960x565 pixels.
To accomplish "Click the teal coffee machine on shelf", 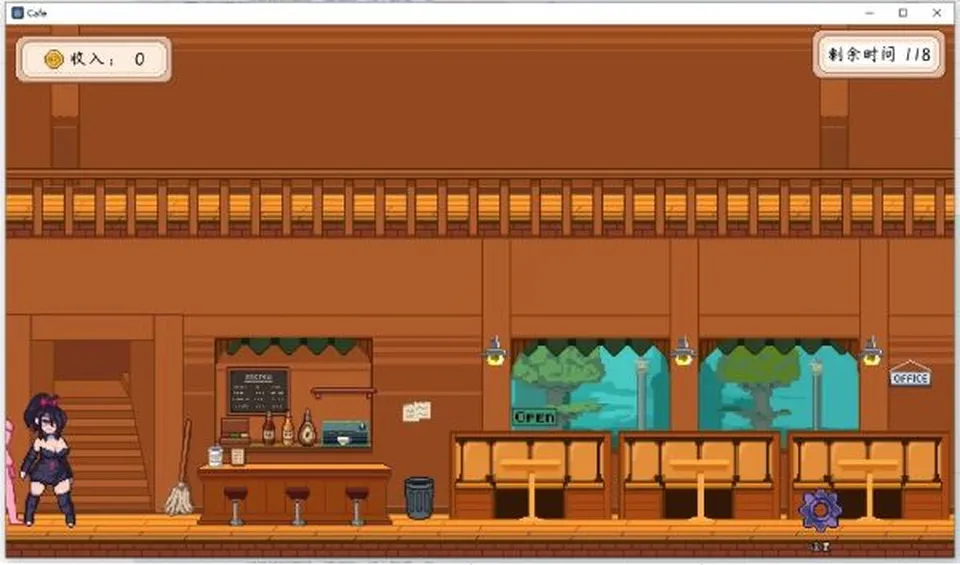I will coord(345,433).
